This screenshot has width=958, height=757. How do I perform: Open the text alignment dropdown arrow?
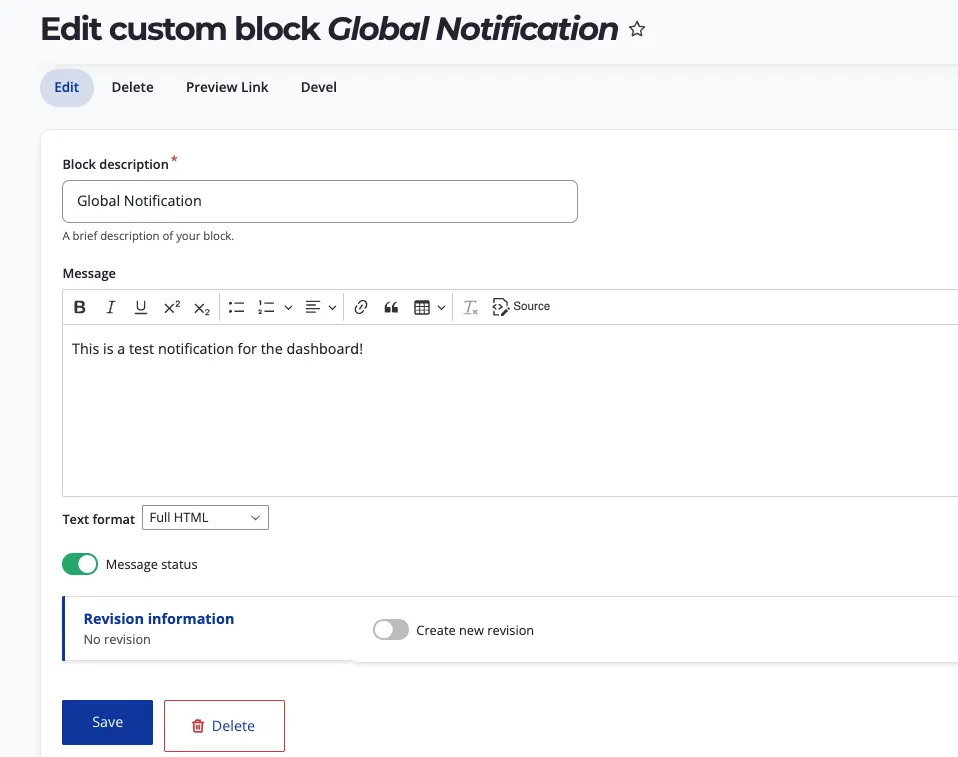332,307
